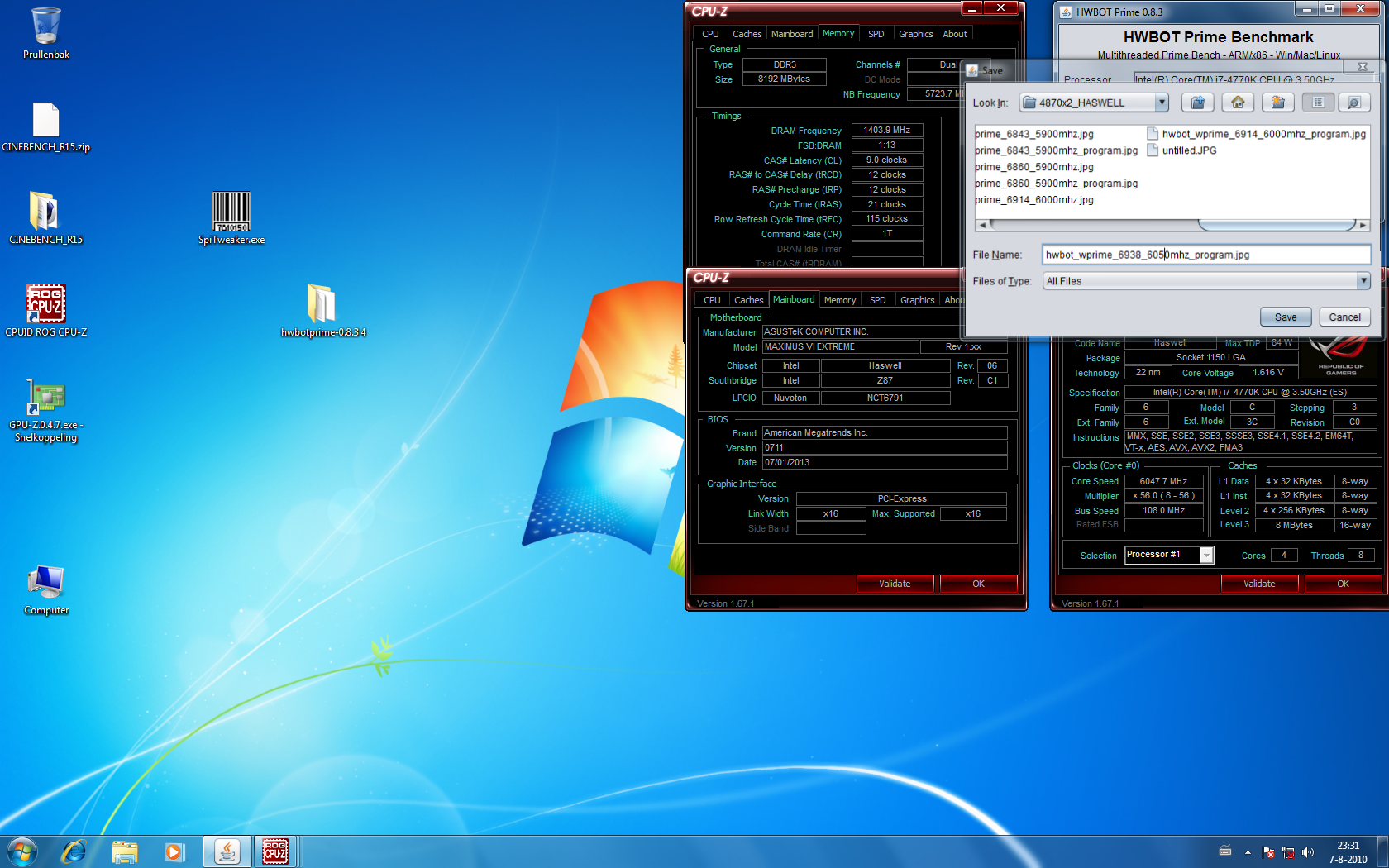
Task: Open Action Center flag in tray
Action: coord(1268,852)
